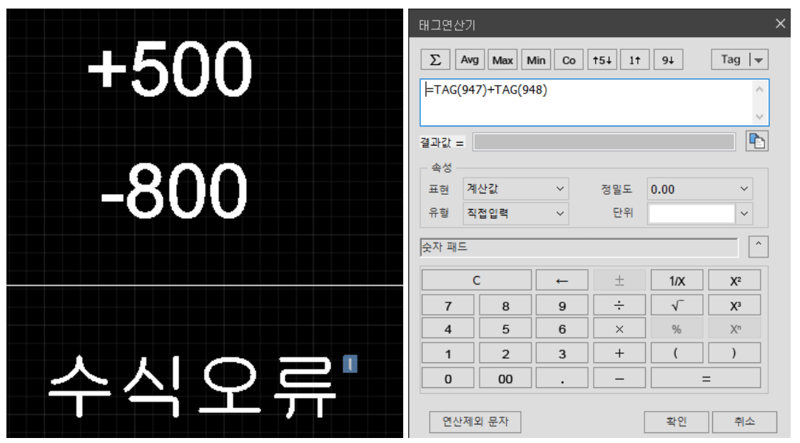The image size is (800, 443).
Task: Copy result value with the copy icon
Action: 757,141
